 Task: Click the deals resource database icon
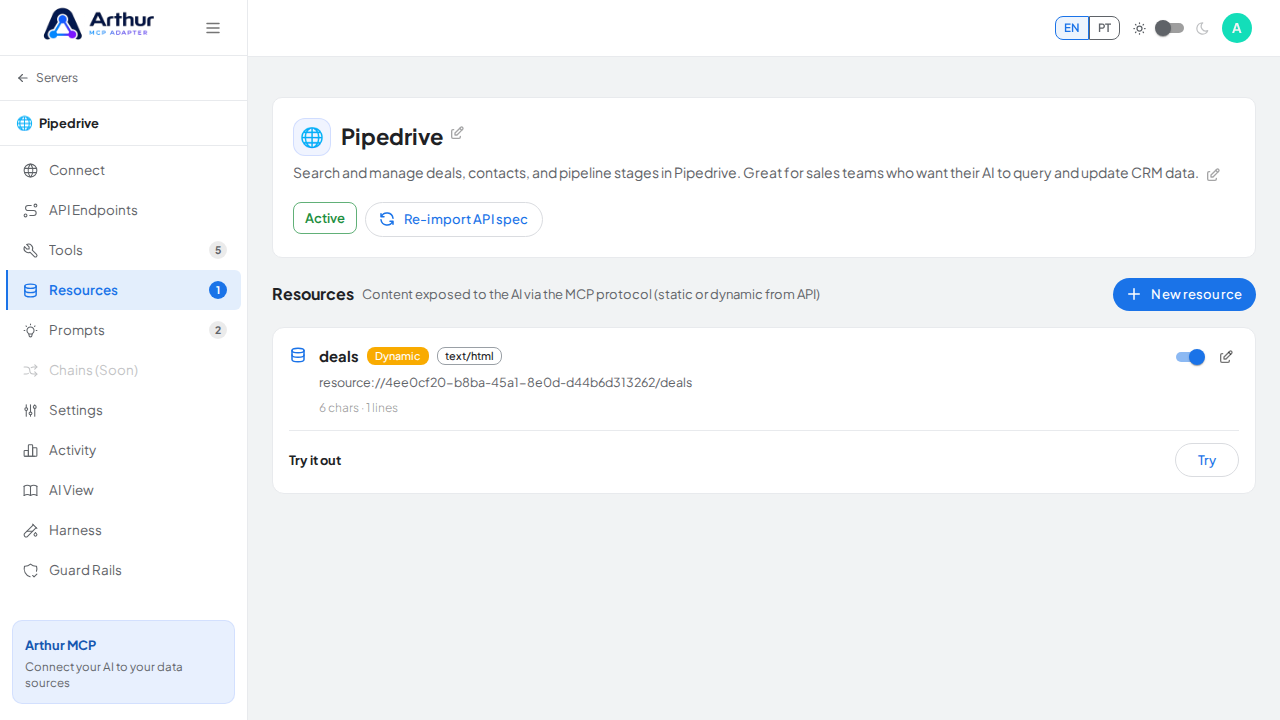tap(298, 355)
